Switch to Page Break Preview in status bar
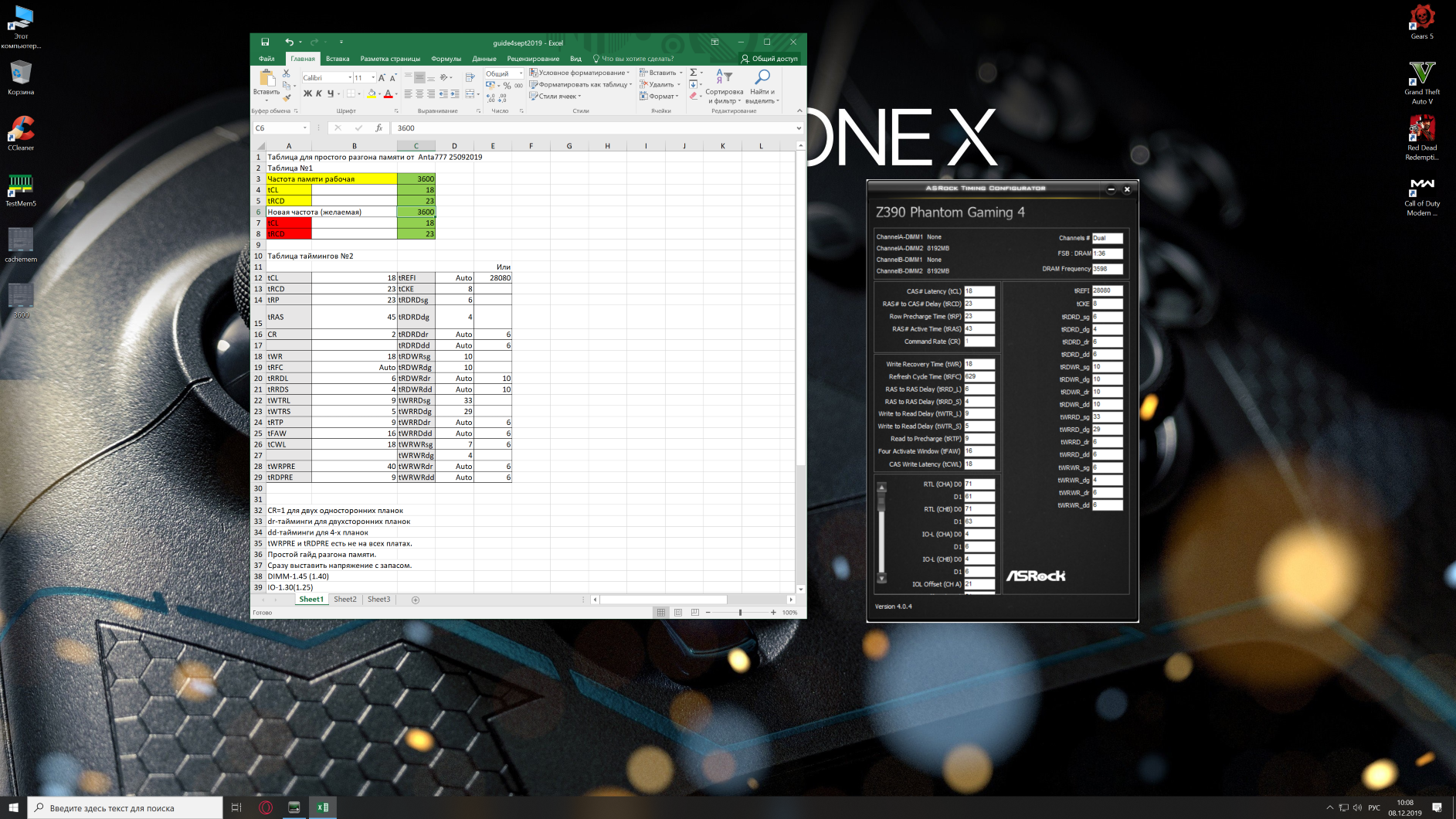 point(695,613)
